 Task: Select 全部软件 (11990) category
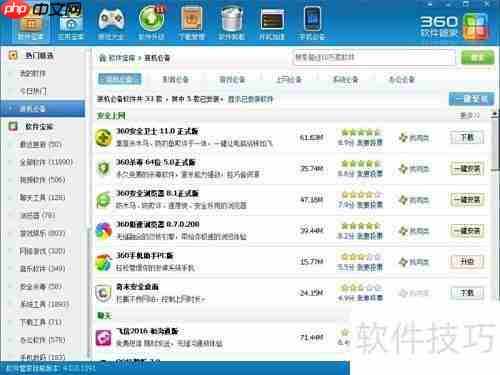(46, 162)
